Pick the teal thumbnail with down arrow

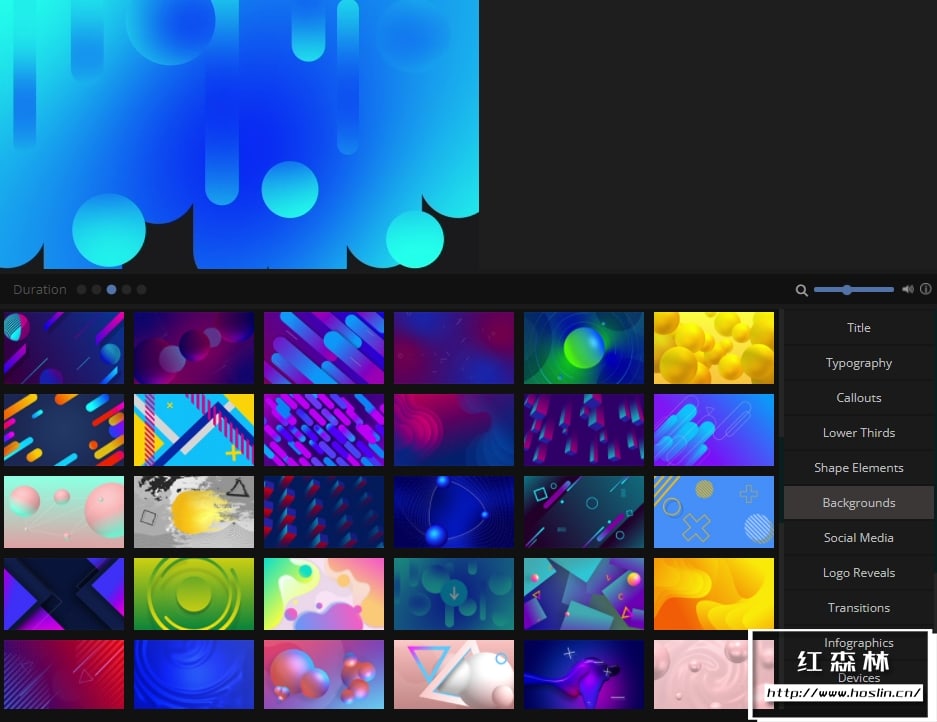(454, 594)
